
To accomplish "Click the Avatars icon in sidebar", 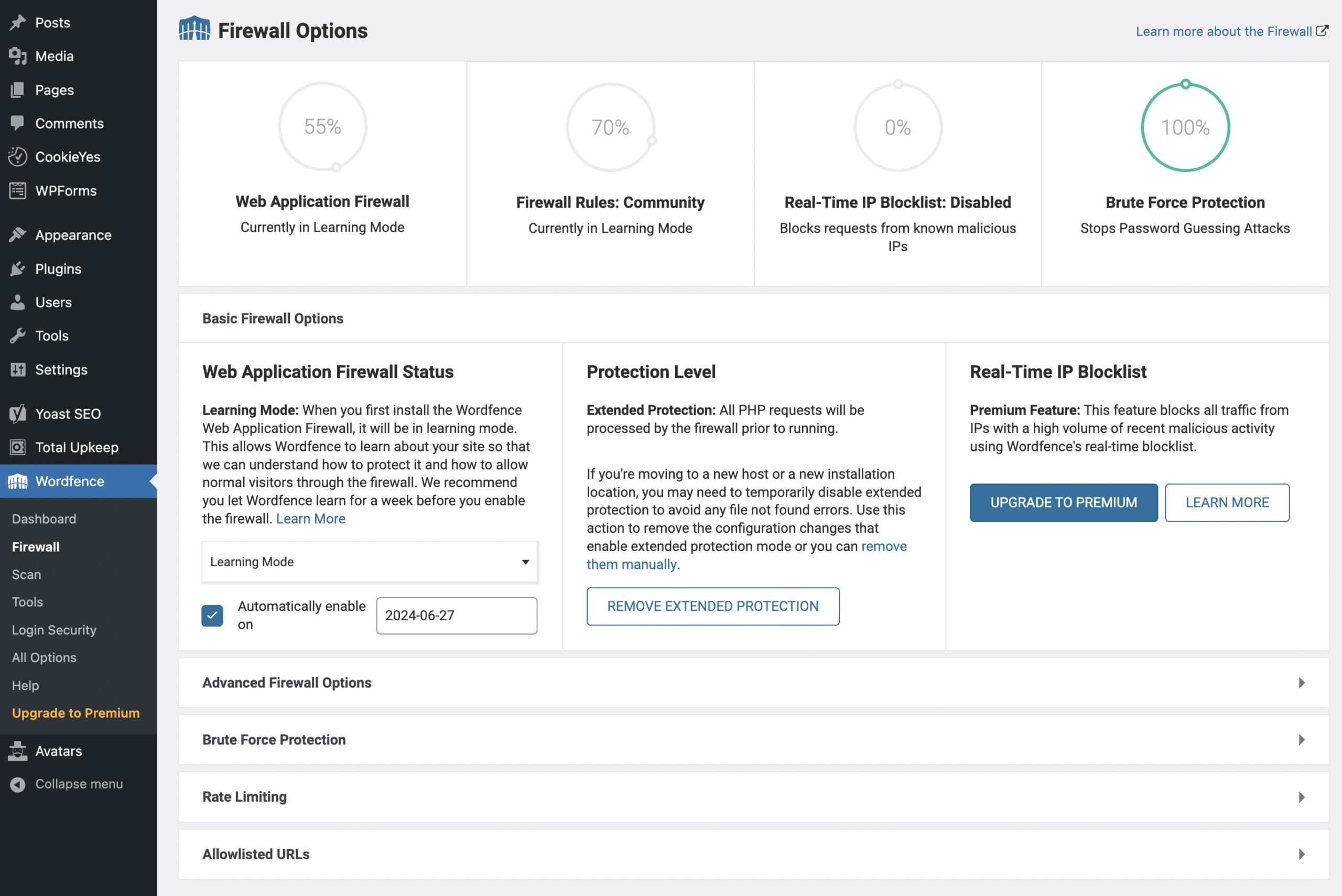I will pos(18,751).
